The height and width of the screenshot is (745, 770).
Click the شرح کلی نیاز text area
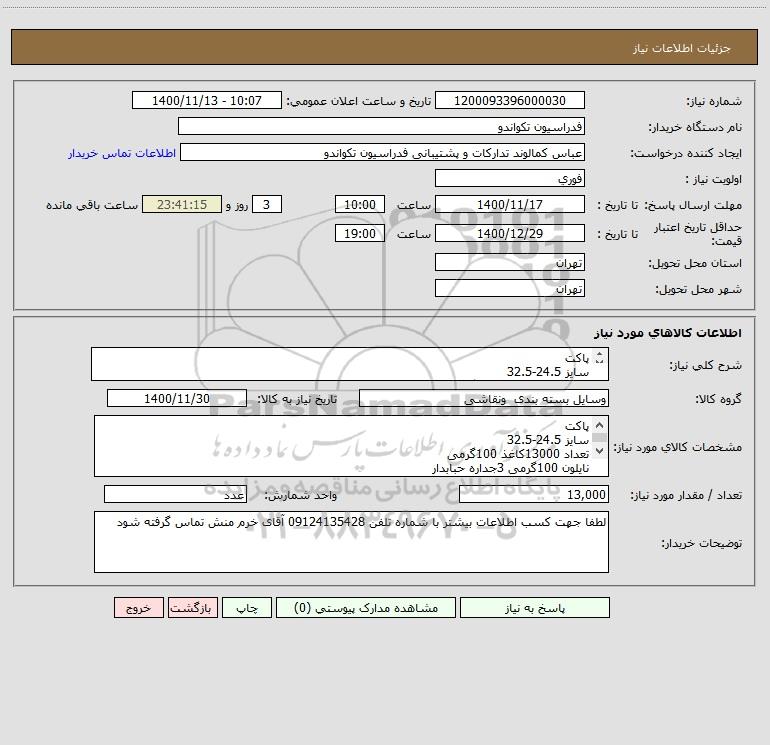350,364
